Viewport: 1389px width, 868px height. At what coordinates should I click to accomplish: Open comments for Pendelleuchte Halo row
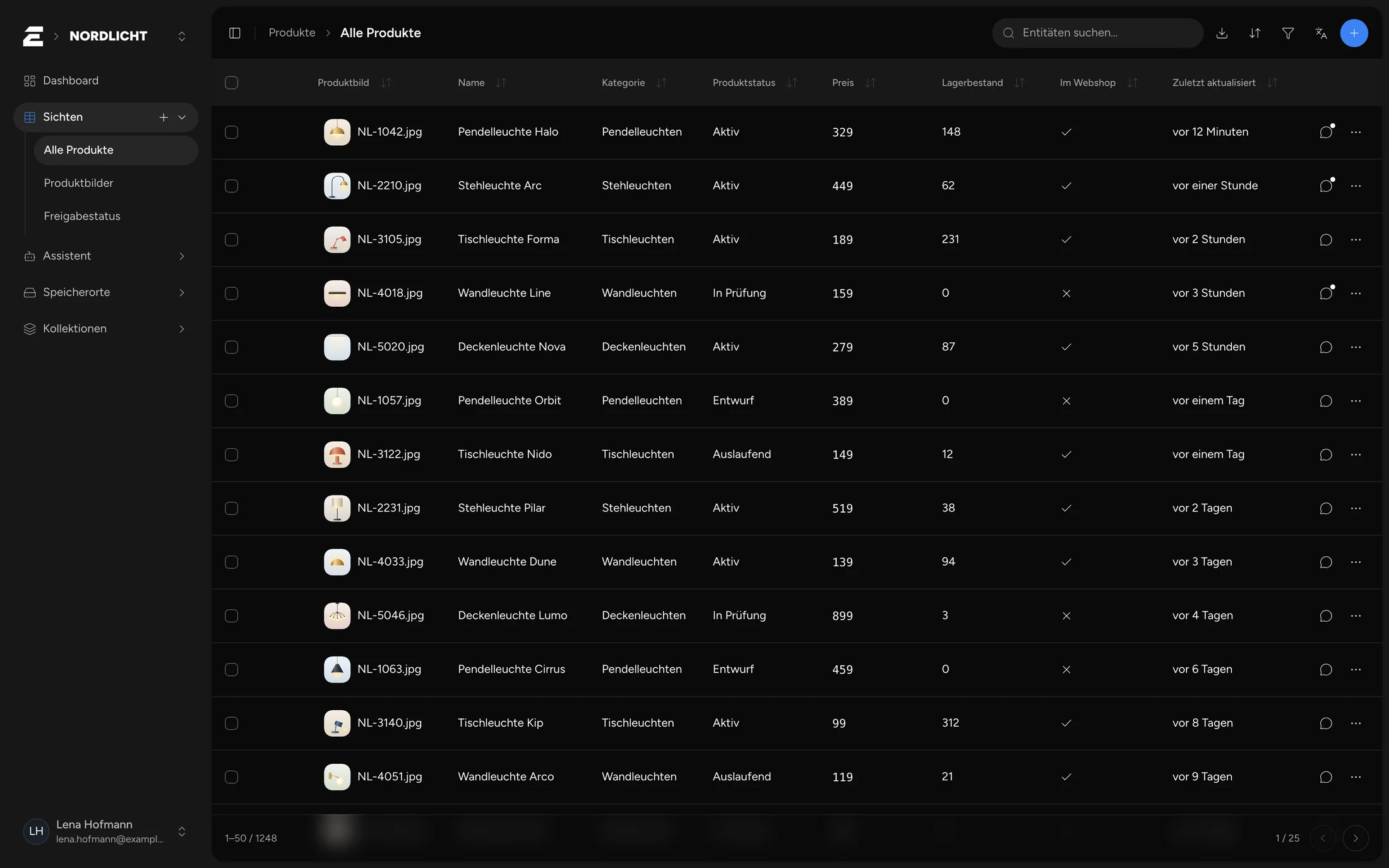[1326, 132]
